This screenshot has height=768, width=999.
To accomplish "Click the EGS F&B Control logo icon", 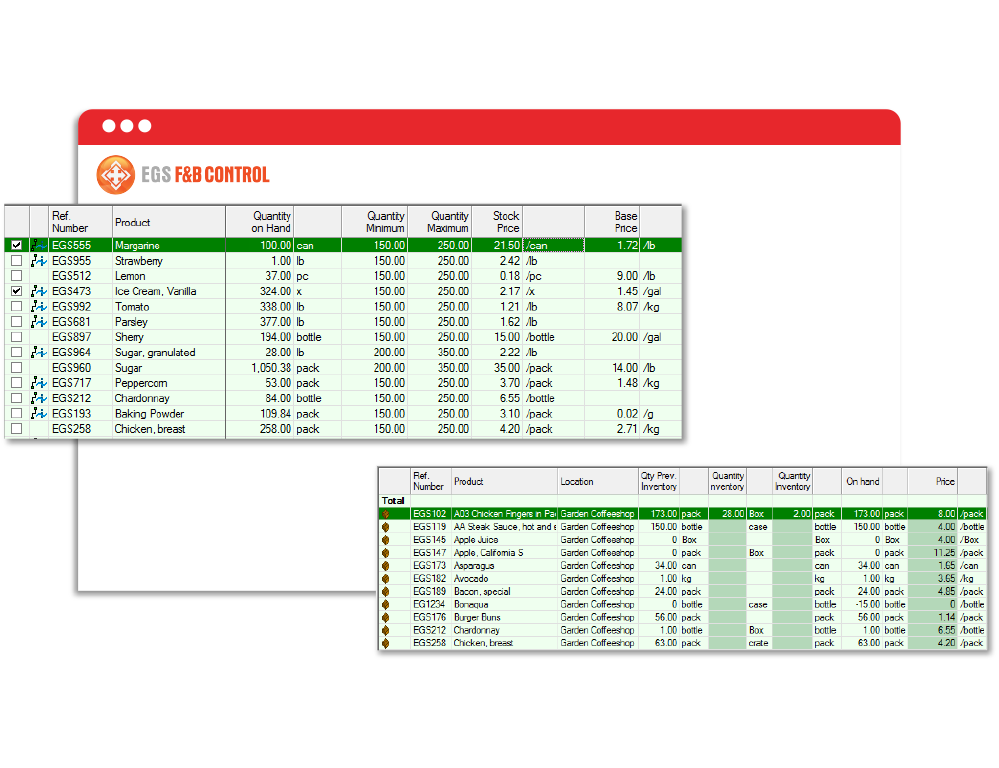I will pos(115,175).
